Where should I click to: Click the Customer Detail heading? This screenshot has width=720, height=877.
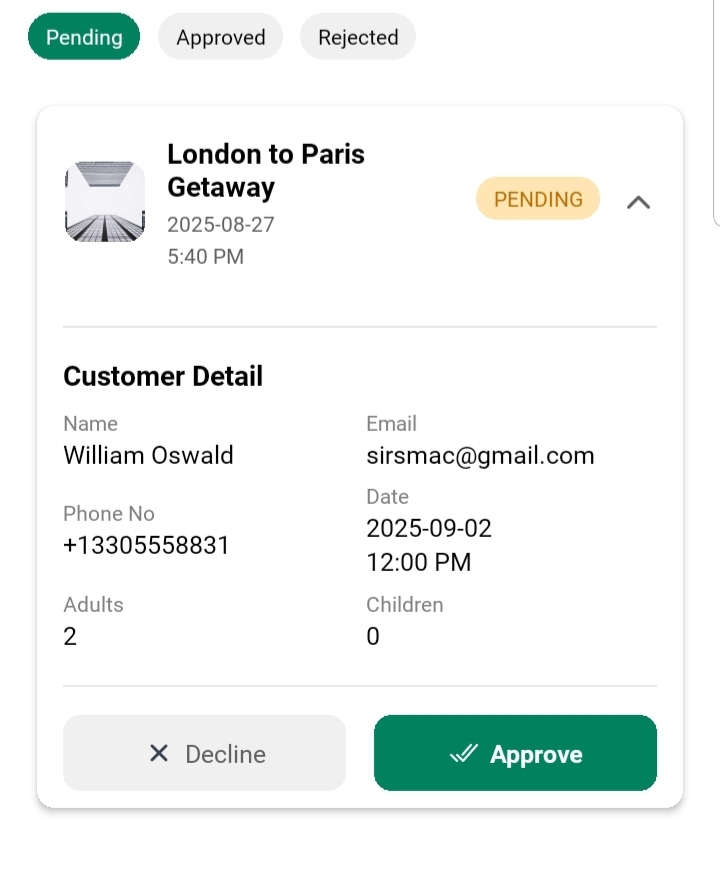[163, 376]
